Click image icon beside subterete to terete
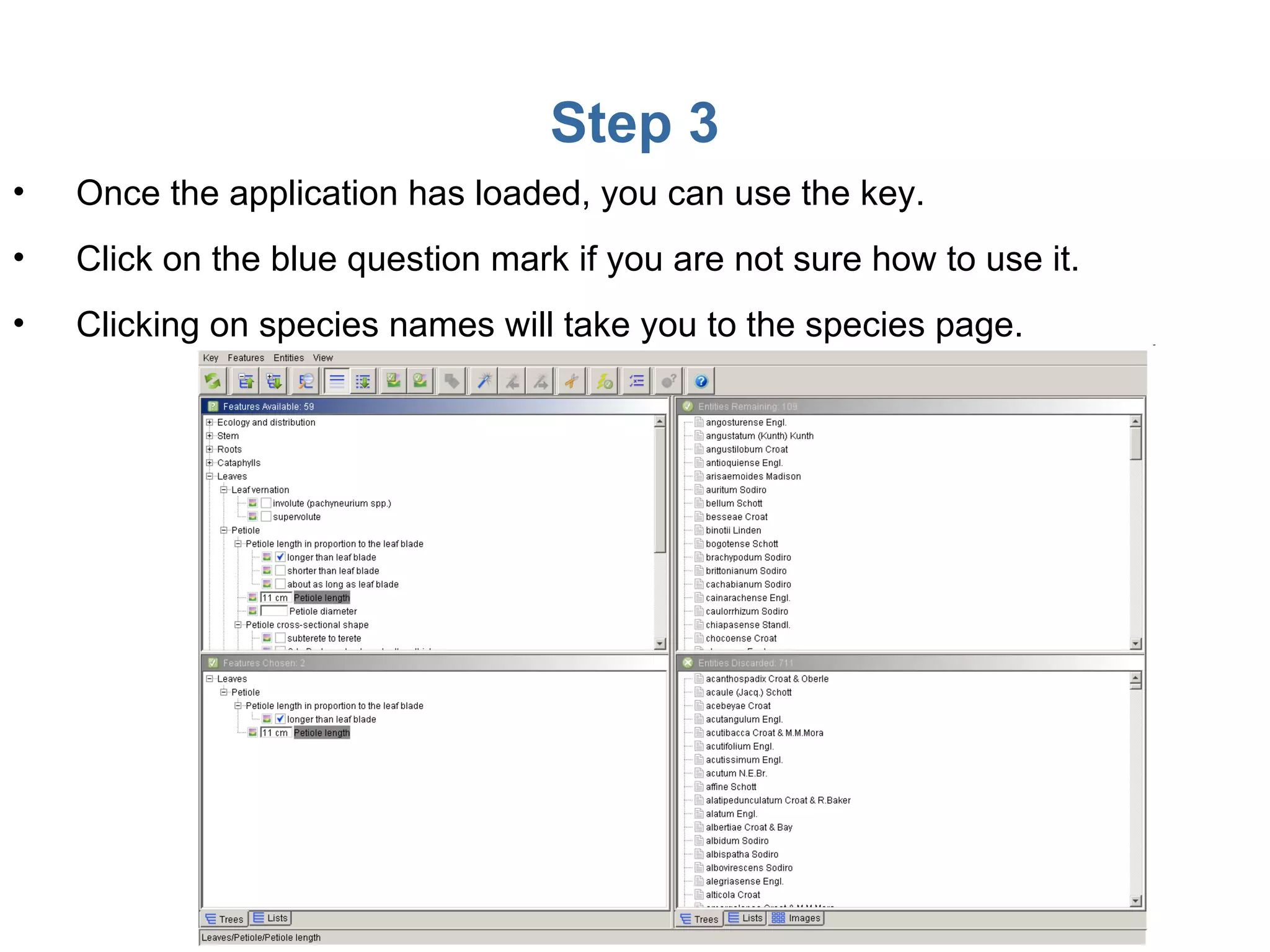The width and height of the screenshot is (1270, 952). click(267, 638)
